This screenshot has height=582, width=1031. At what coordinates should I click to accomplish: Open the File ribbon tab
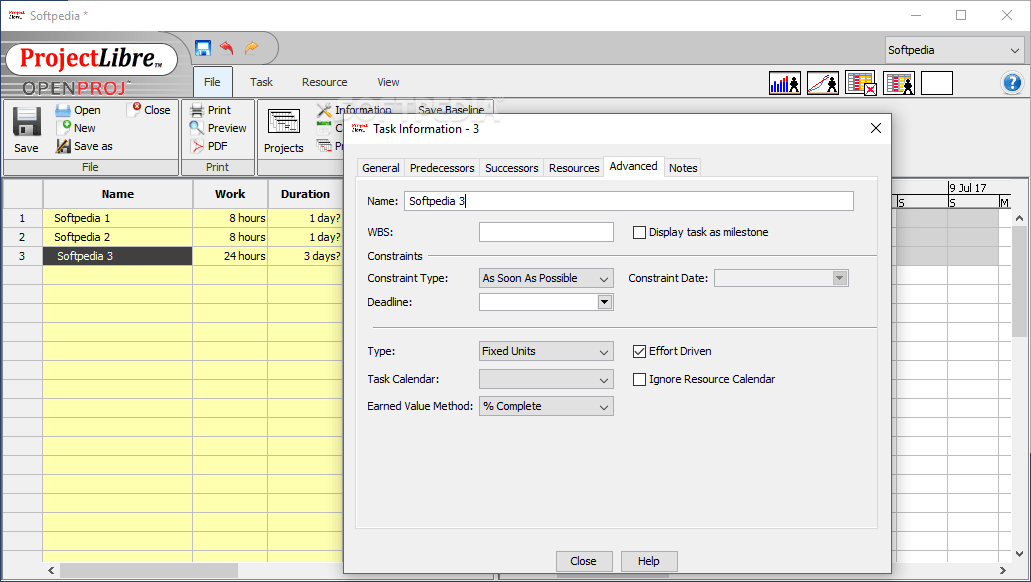[x=212, y=82]
